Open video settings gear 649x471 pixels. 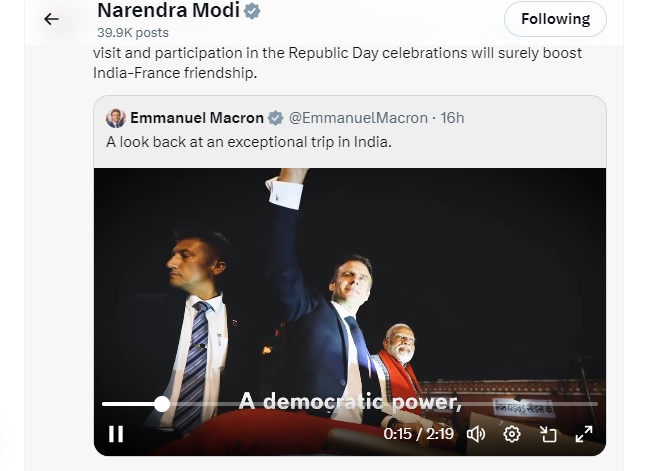512,434
